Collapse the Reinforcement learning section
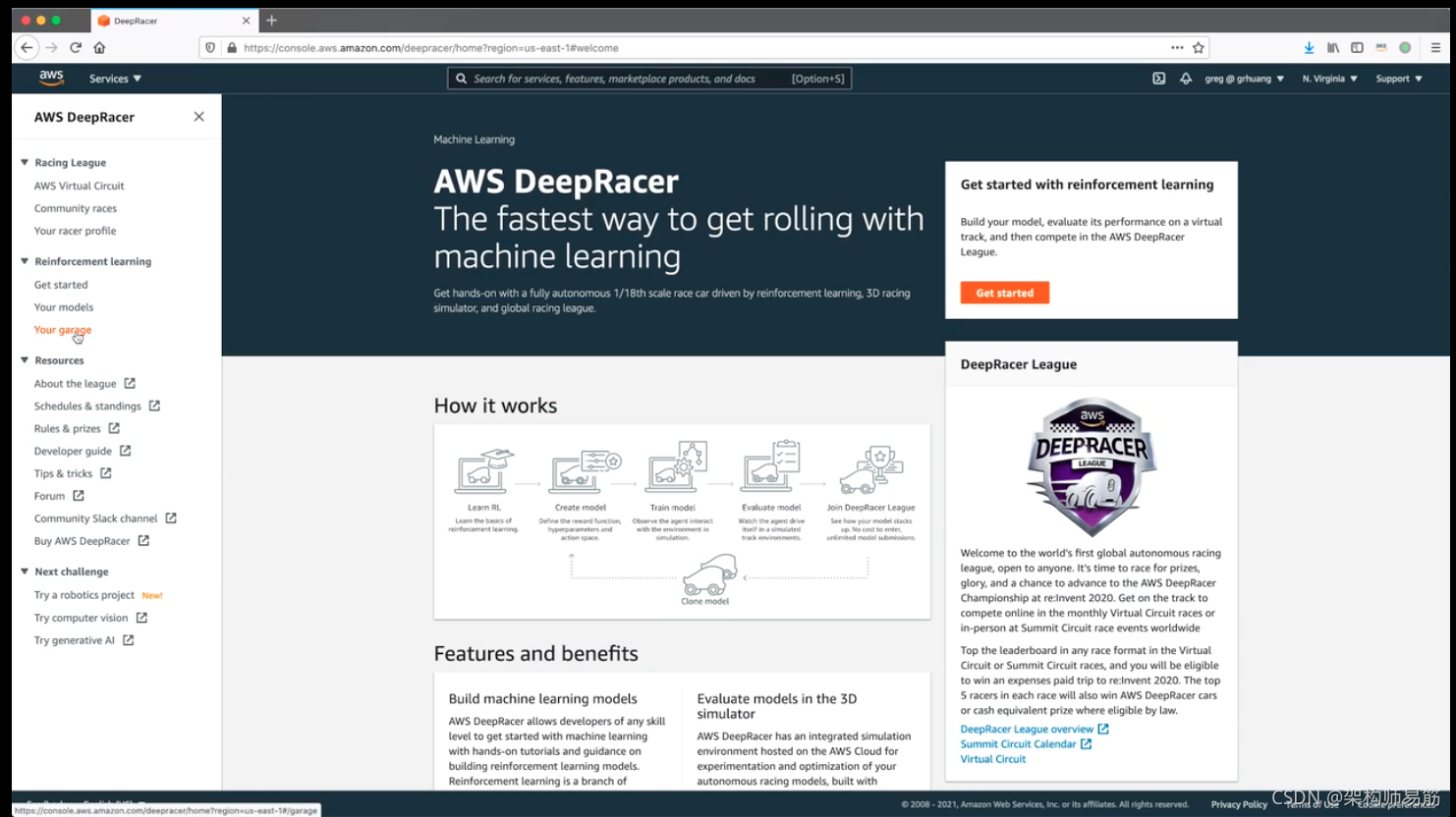1456x817 pixels. (x=25, y=262)
